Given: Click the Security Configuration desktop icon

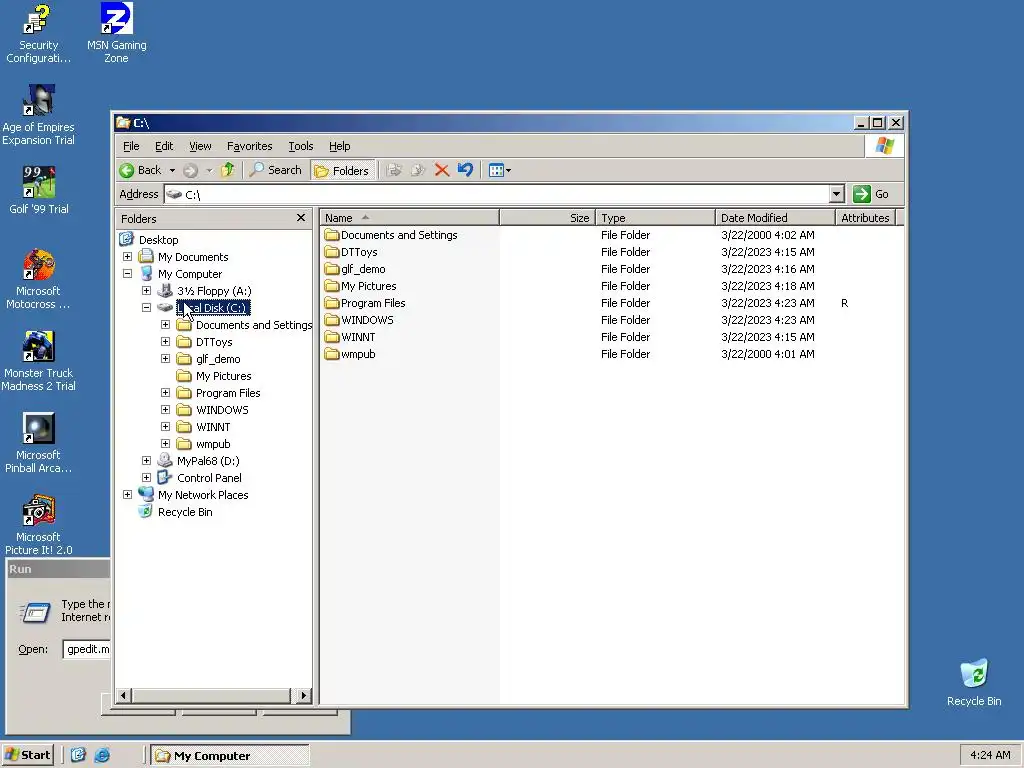Looking at the screenshot, I should point(38,34).
